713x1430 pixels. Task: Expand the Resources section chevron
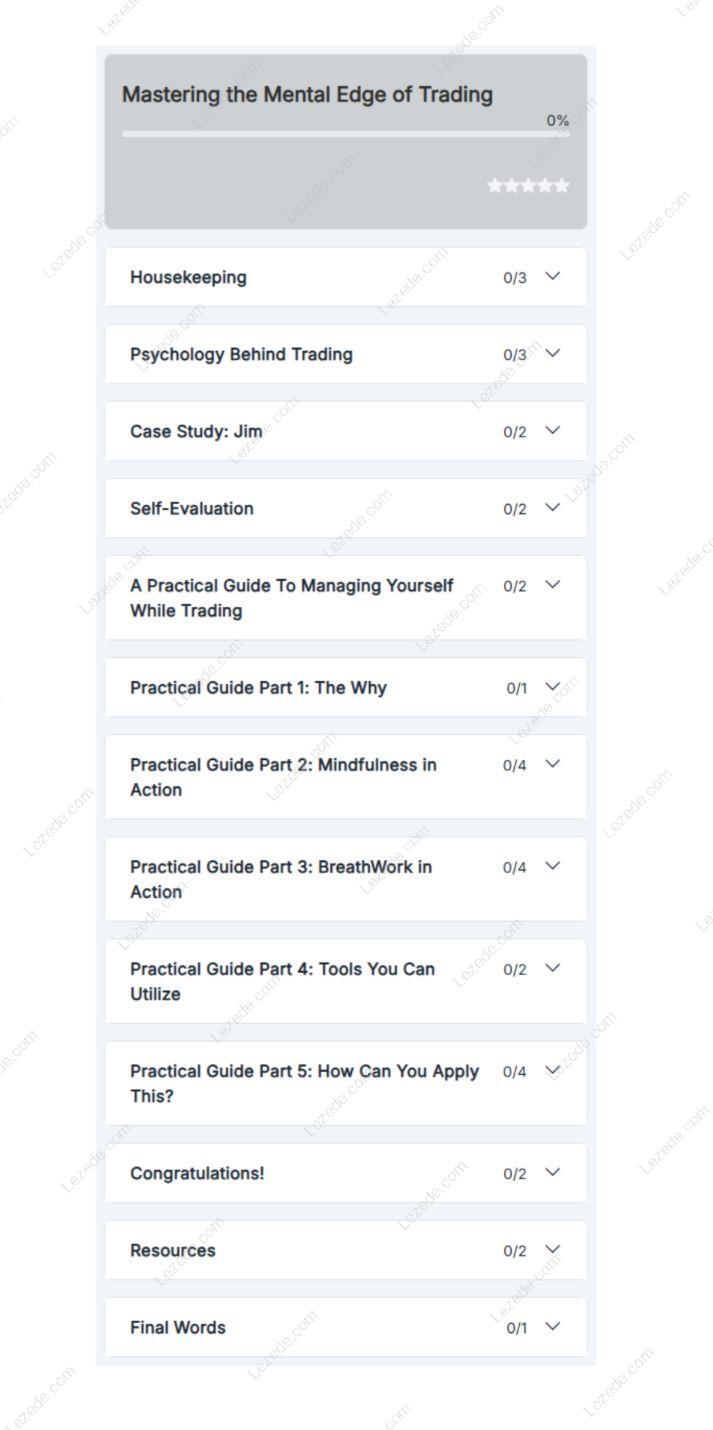pos(552,1249)
